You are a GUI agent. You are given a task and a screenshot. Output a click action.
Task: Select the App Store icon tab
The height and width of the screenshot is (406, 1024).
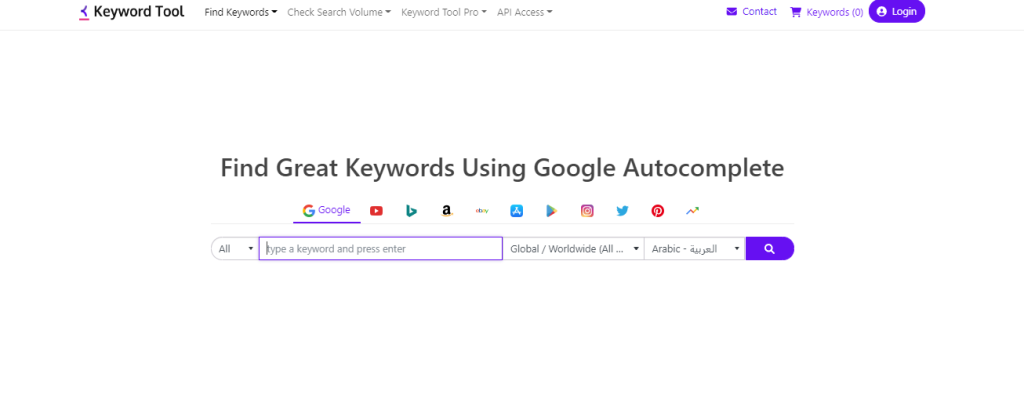(x=517, y=211)
